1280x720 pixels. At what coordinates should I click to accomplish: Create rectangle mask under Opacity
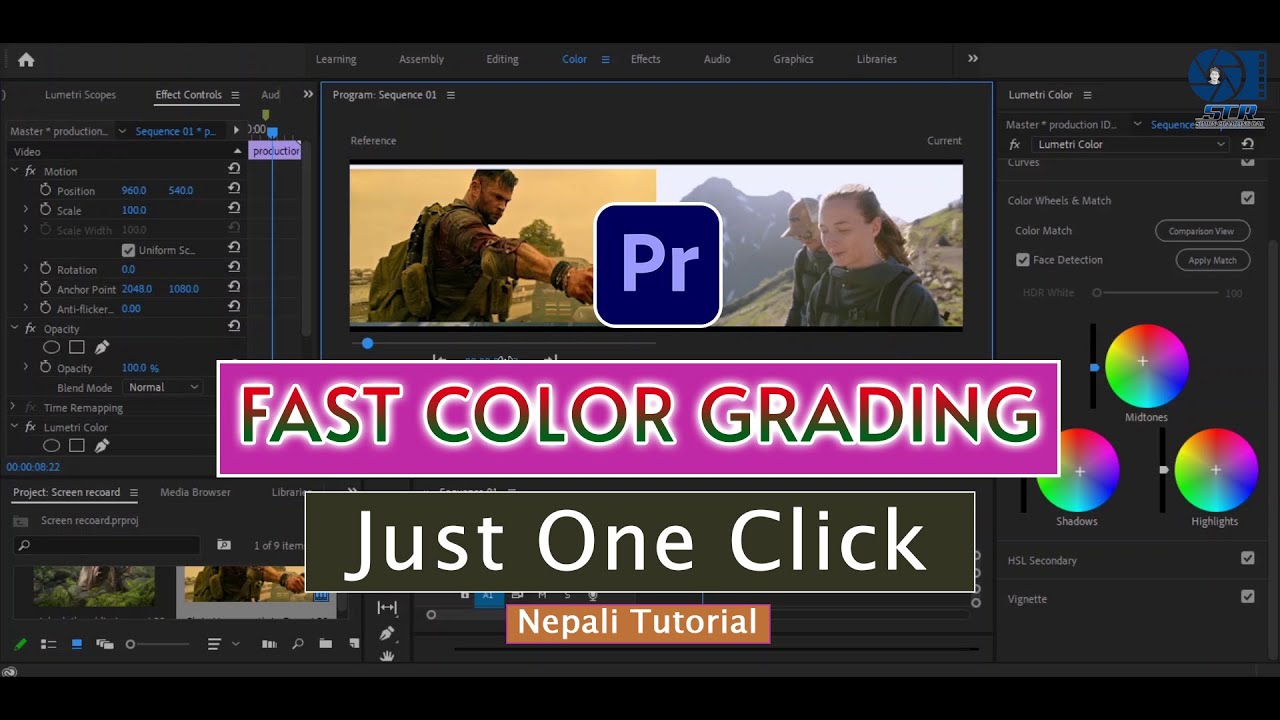point(76,347)
